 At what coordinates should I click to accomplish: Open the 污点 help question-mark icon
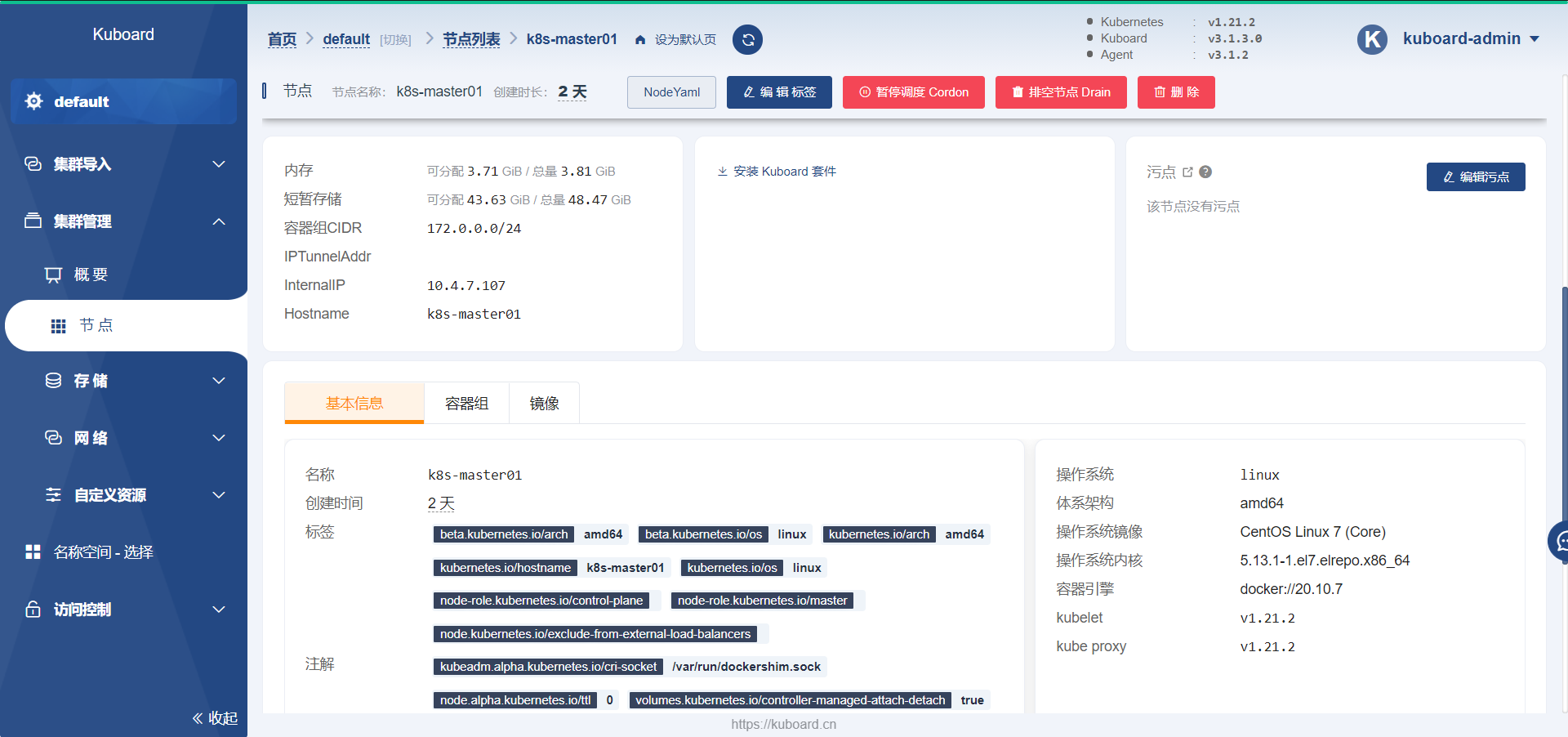pyautogui.click(x=1205, y=172)
